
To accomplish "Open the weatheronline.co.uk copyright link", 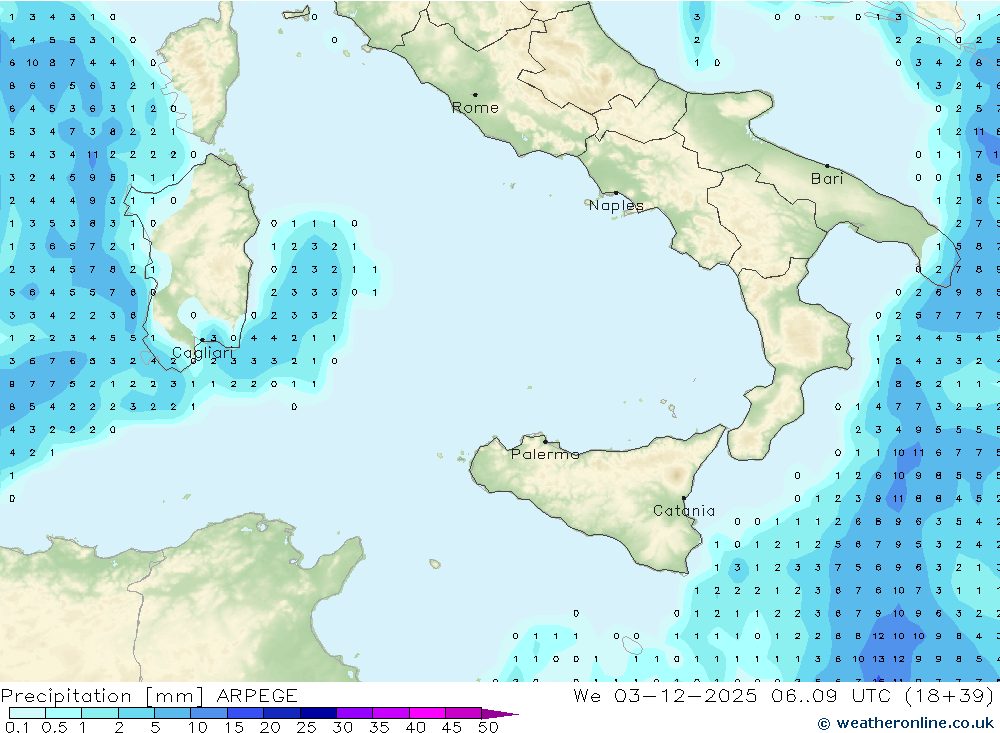I will (x=906, y=723).
